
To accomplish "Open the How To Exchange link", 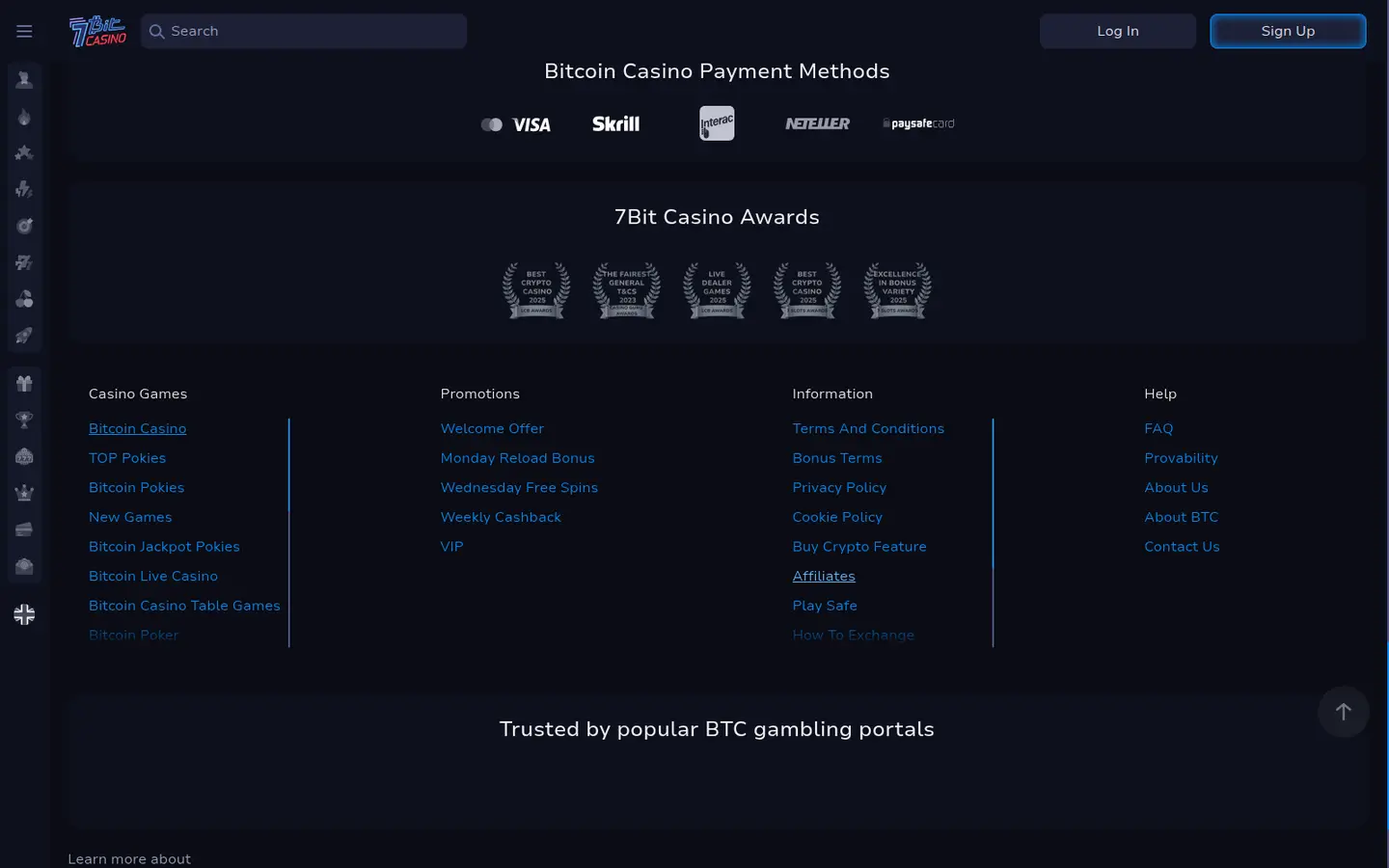I will pos(854,635).
